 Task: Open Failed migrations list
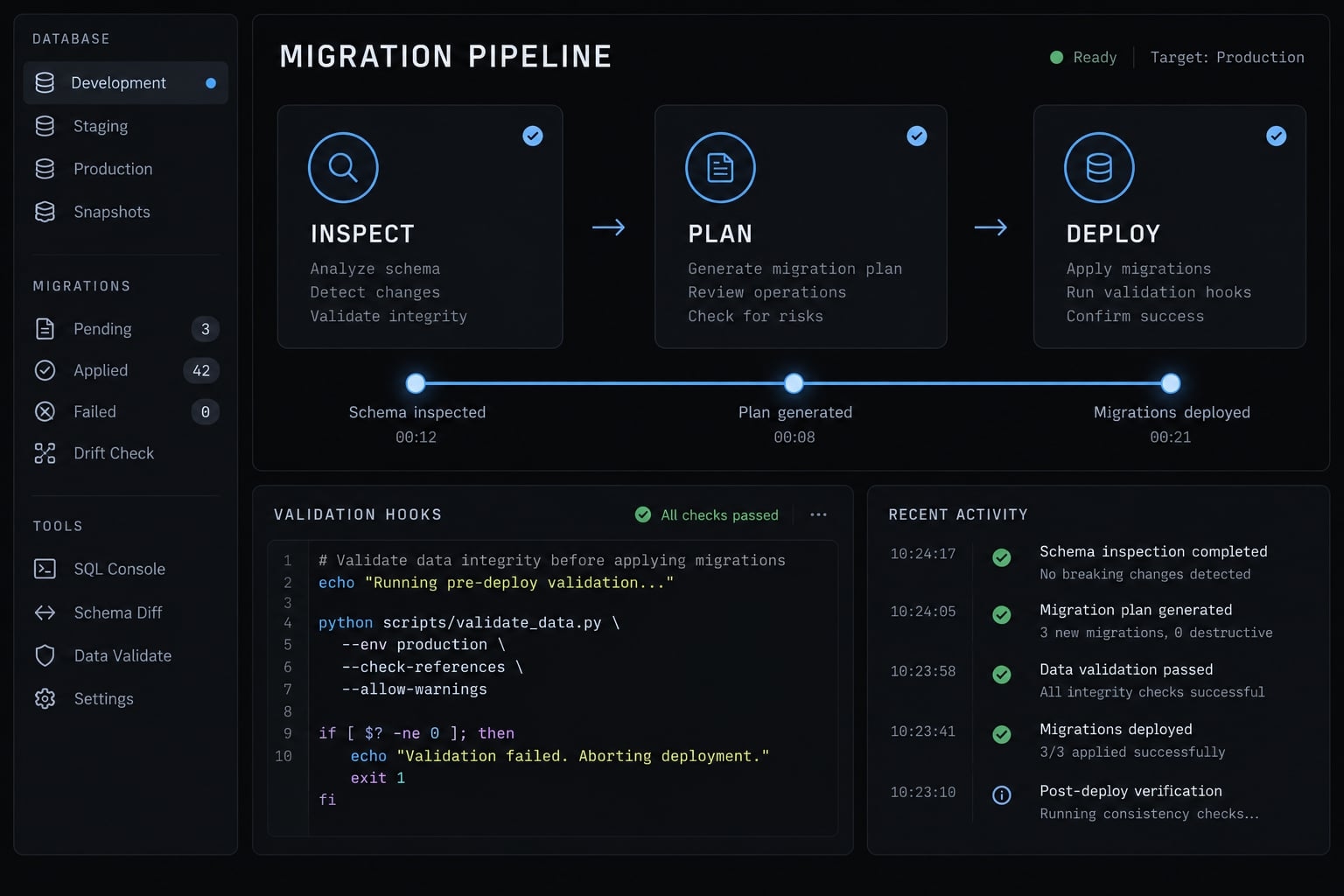click(126, 411)
